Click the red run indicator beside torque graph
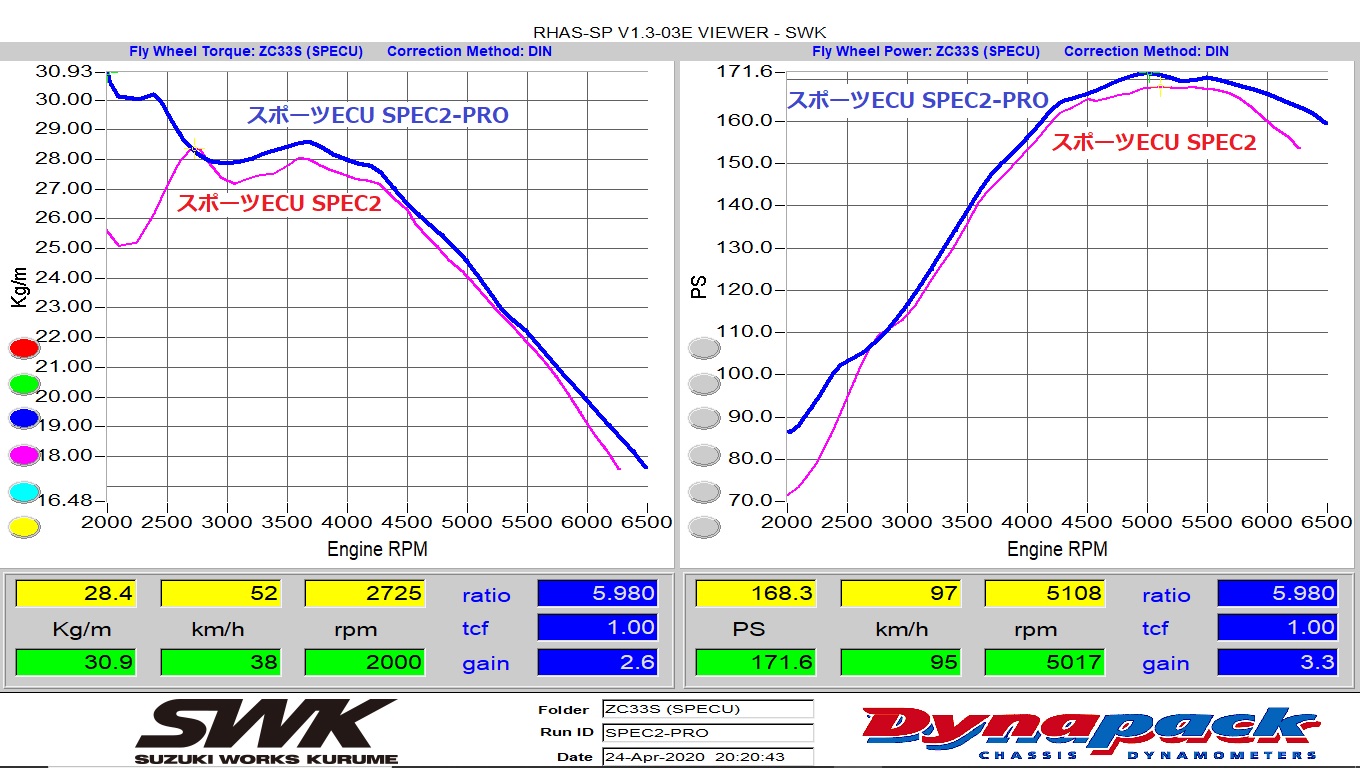This screenshot has width=1360, height=768. click(x=24, y=348)
